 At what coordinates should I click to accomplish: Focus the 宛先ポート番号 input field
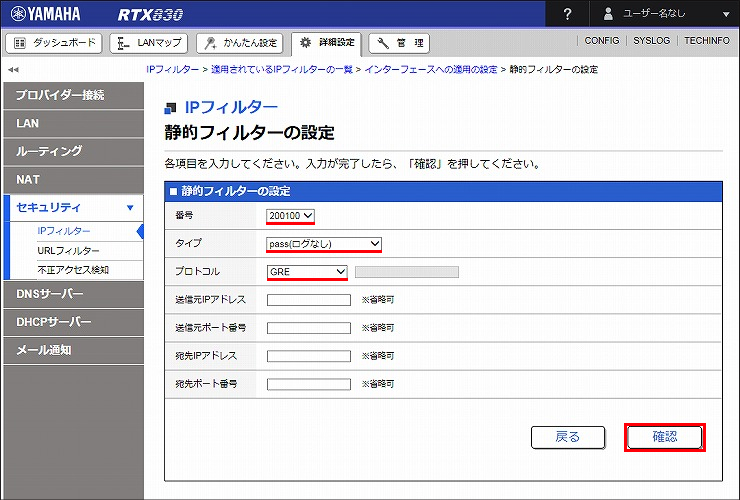pos(309,384)
